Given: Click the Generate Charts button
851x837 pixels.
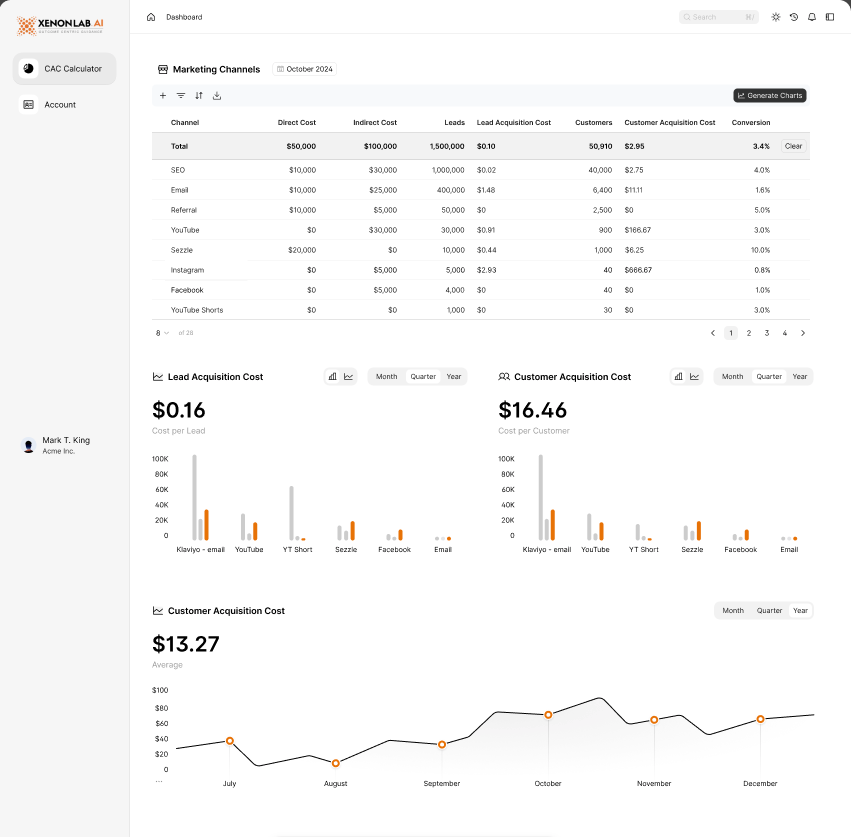Looking at the screenshot, I should pos(769,95).
